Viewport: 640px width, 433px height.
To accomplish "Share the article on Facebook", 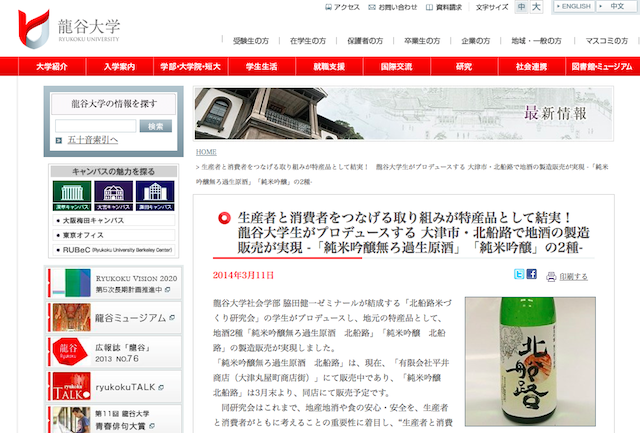I will 531,274.
